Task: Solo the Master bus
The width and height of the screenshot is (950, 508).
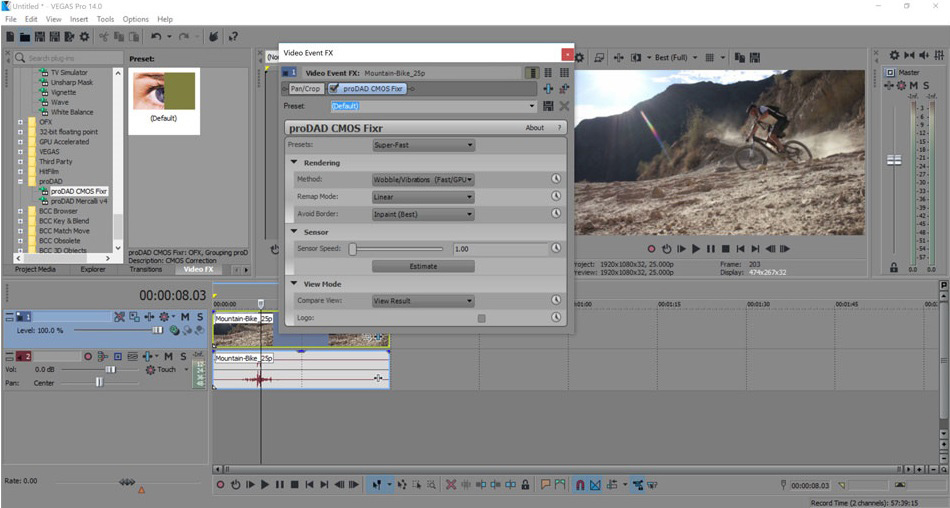Action: point(926,85)
